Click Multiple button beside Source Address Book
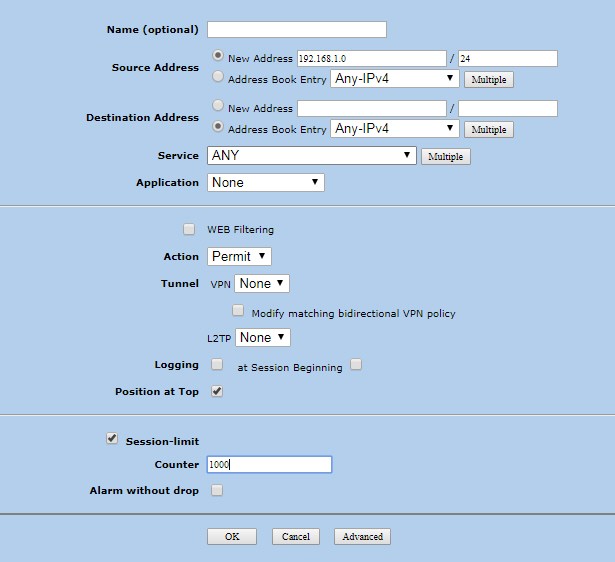This screenshot has height=562, width=615. click(489, 80)
